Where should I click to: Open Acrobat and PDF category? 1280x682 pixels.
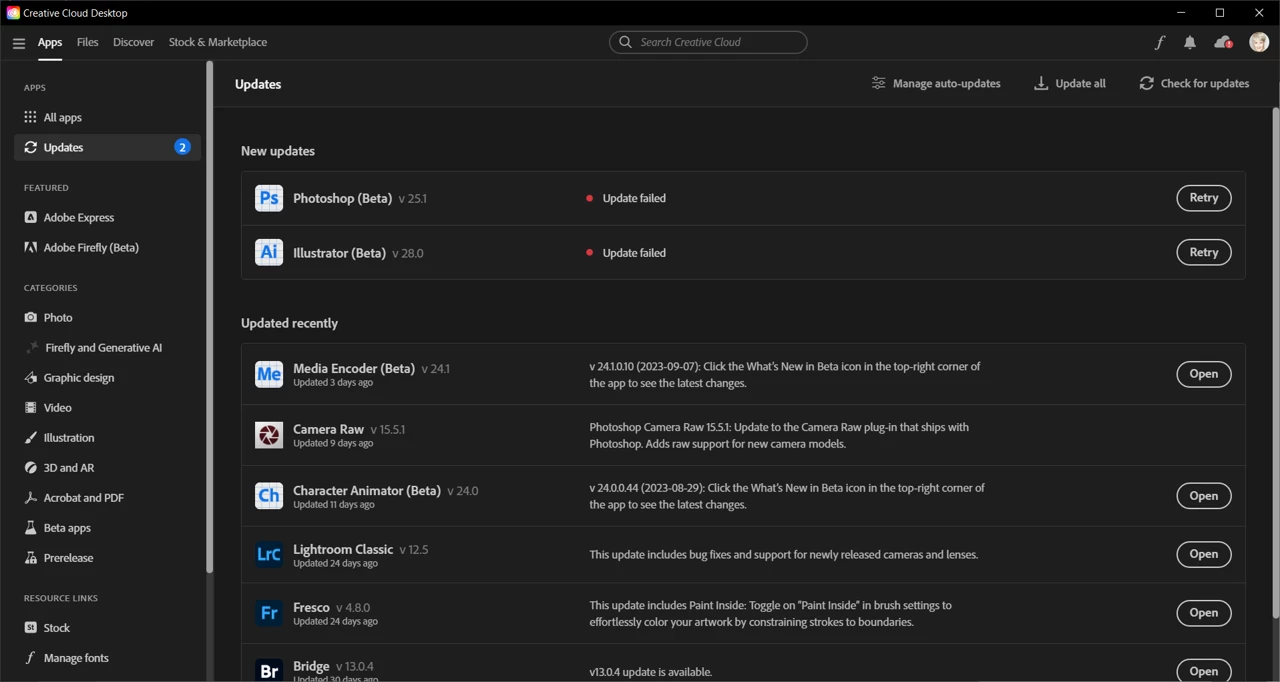coord(107,497)
